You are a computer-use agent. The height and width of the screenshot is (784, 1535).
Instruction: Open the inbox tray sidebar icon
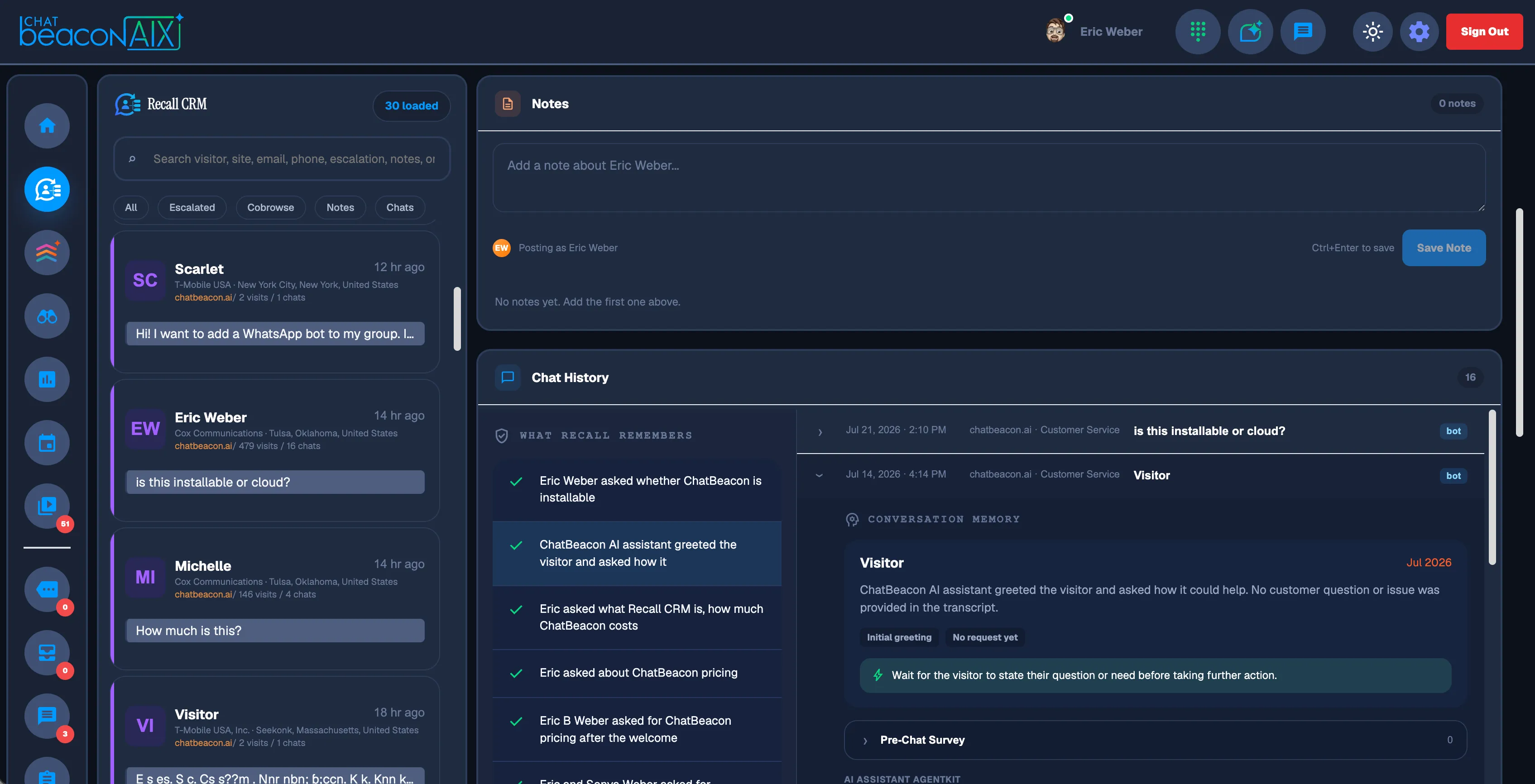click(47, 653)
